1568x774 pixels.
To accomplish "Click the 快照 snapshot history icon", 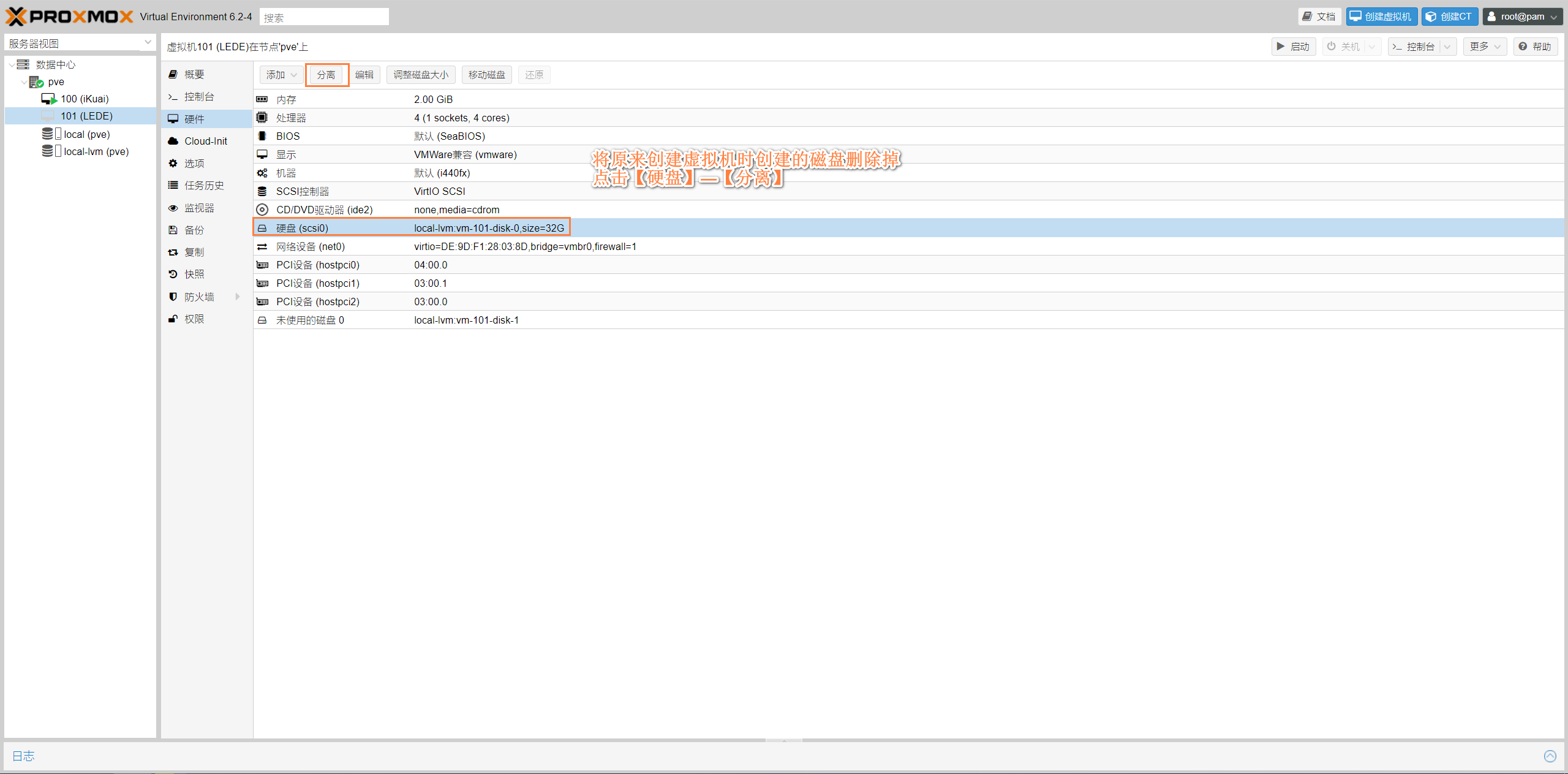I will 173,275.
